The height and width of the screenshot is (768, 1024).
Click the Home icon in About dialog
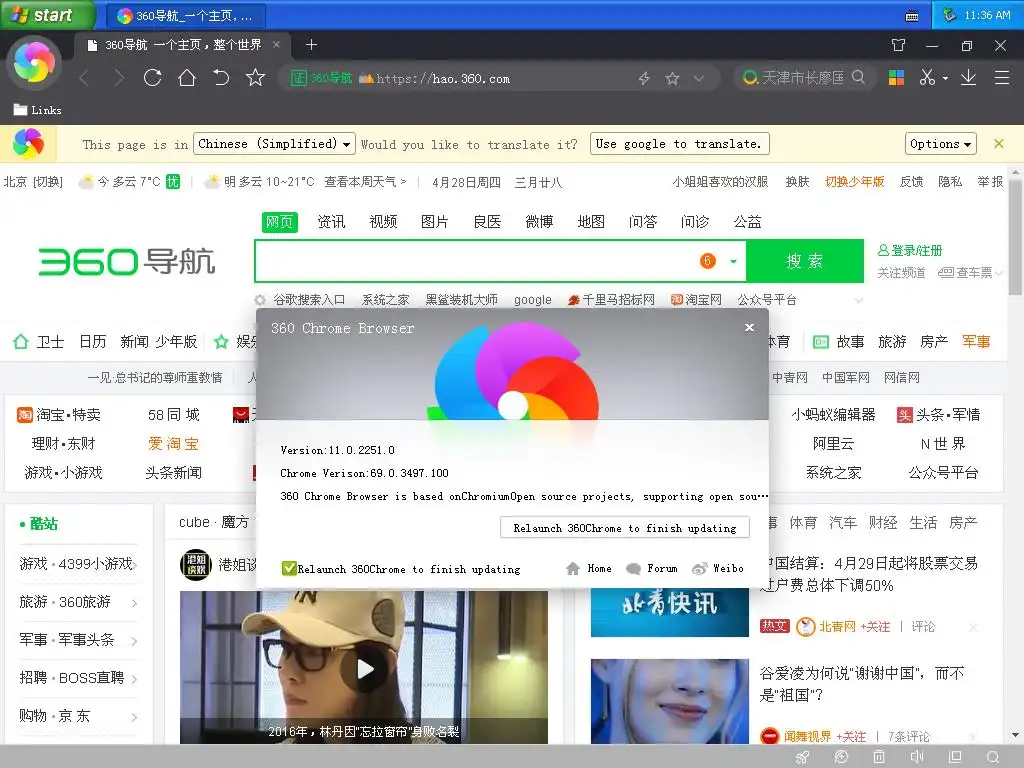(x=573, y=569)
